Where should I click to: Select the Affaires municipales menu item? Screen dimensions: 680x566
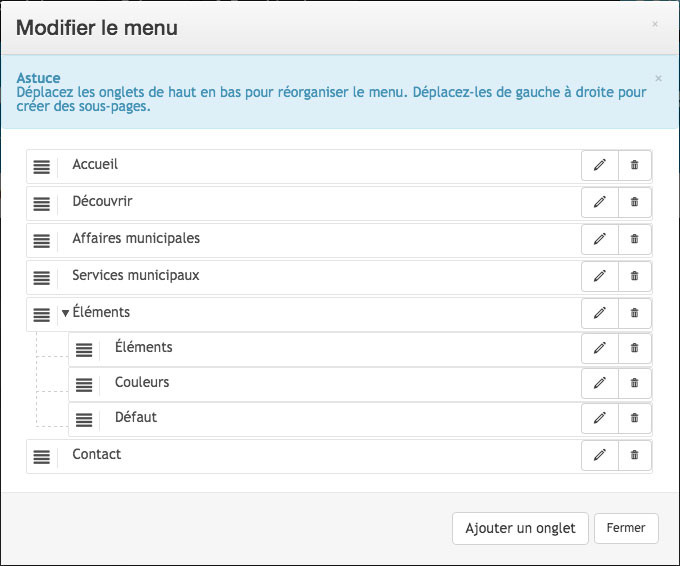[x=136, y=239]
